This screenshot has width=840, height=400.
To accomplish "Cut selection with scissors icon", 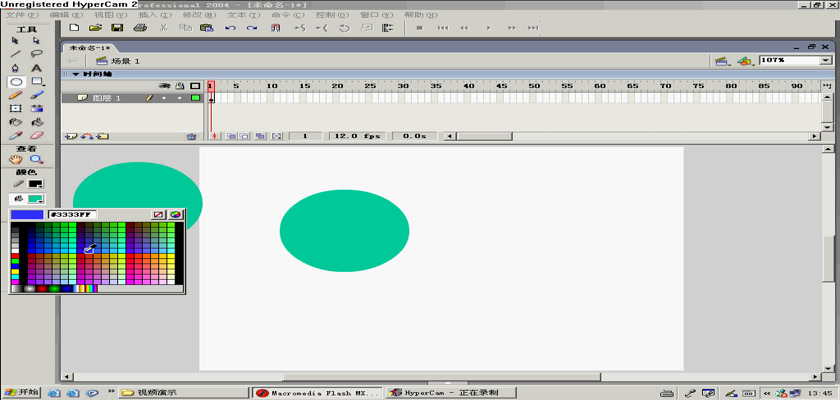I will coord(163,28).
